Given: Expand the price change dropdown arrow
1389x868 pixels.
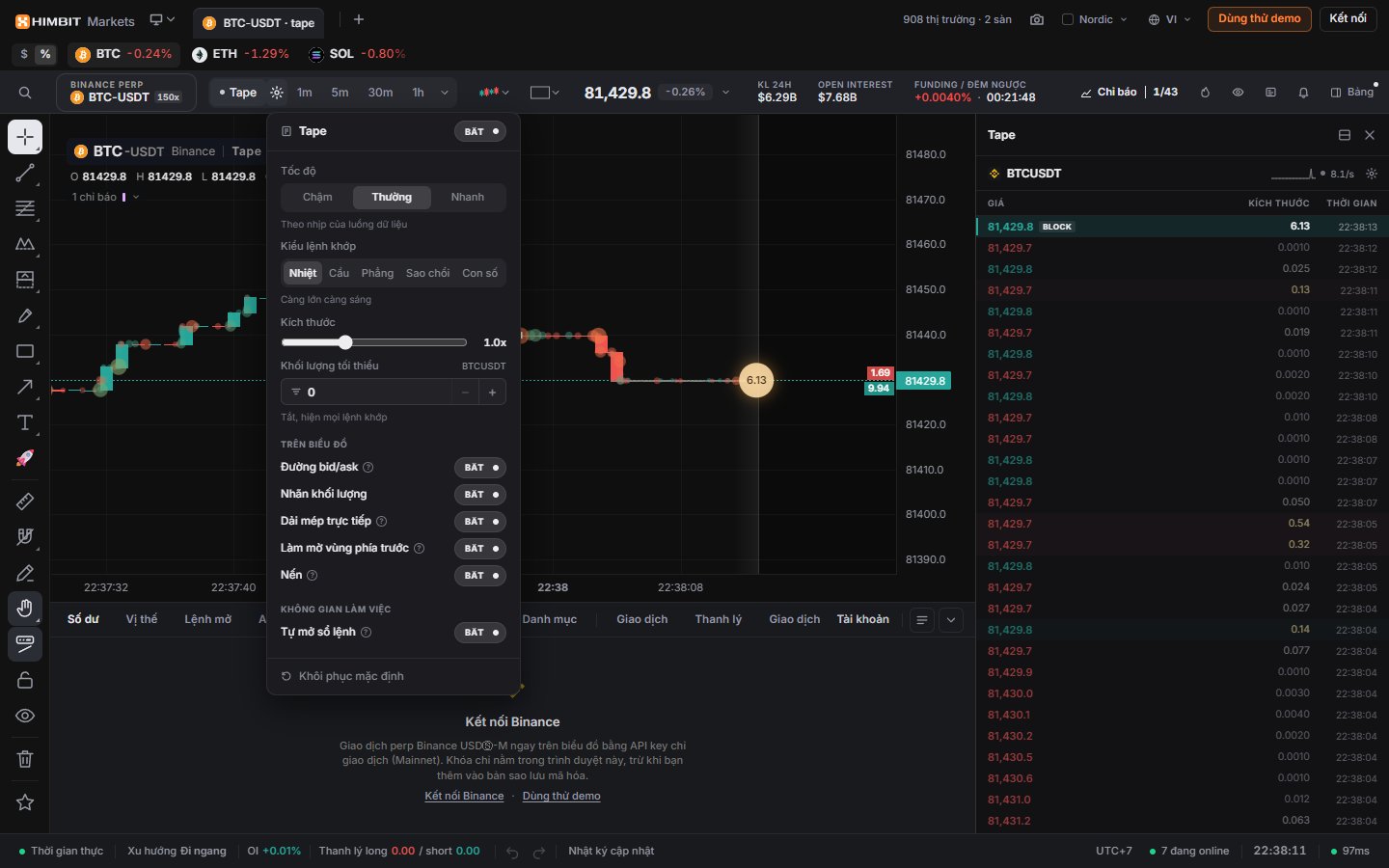Looking at the screenshot, I should tap(725, 93).
